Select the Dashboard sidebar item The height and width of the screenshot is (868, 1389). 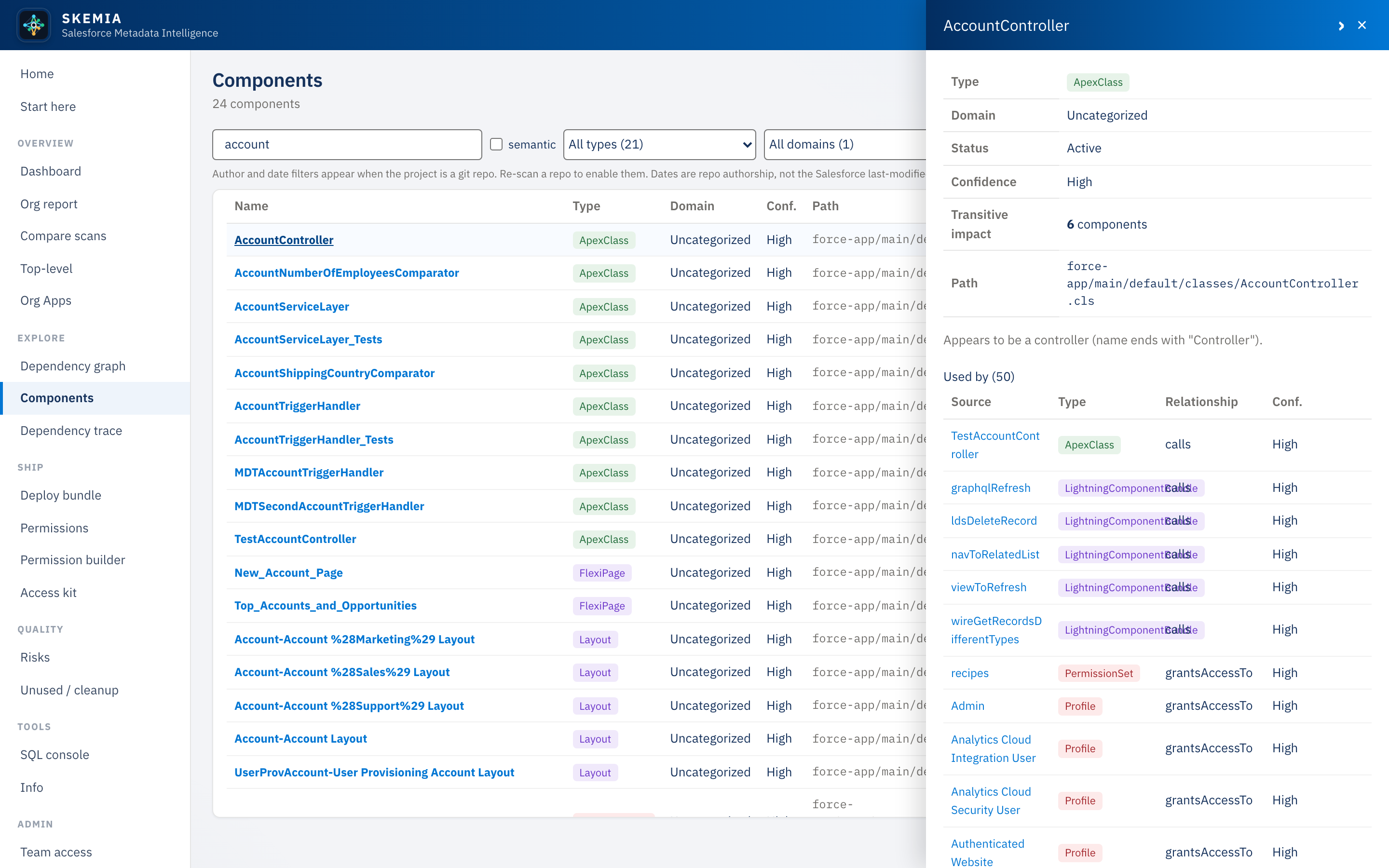51,171
